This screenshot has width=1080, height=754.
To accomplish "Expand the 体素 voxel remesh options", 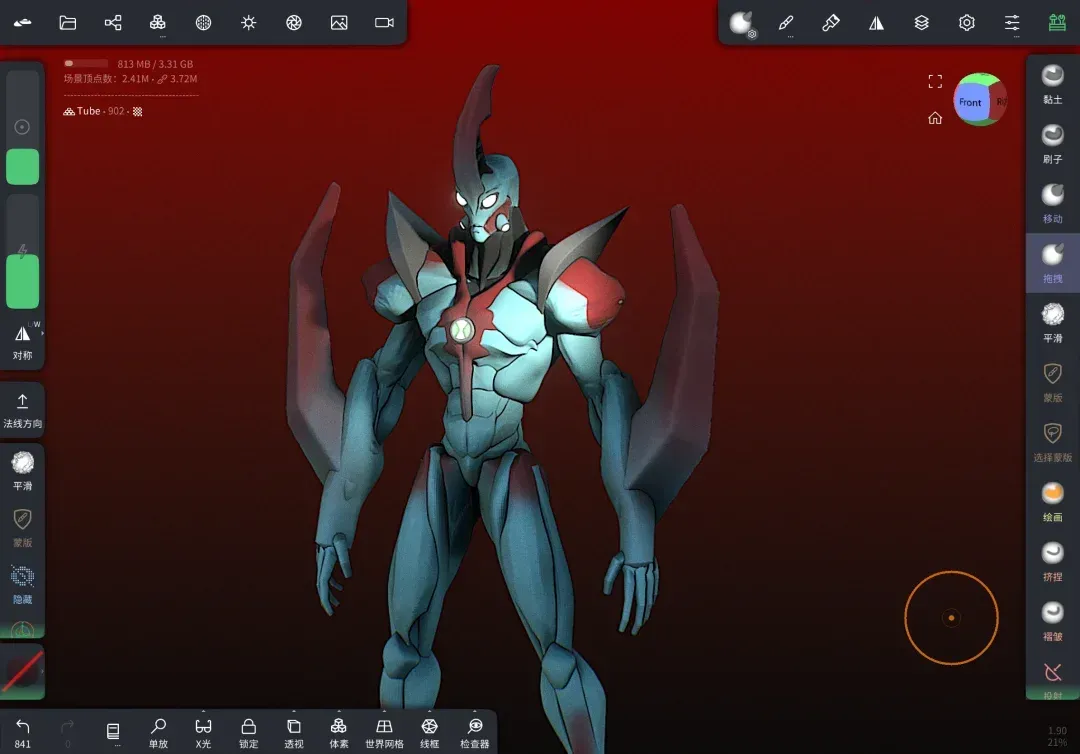I will pyautogui.click(x=339, y=732).
